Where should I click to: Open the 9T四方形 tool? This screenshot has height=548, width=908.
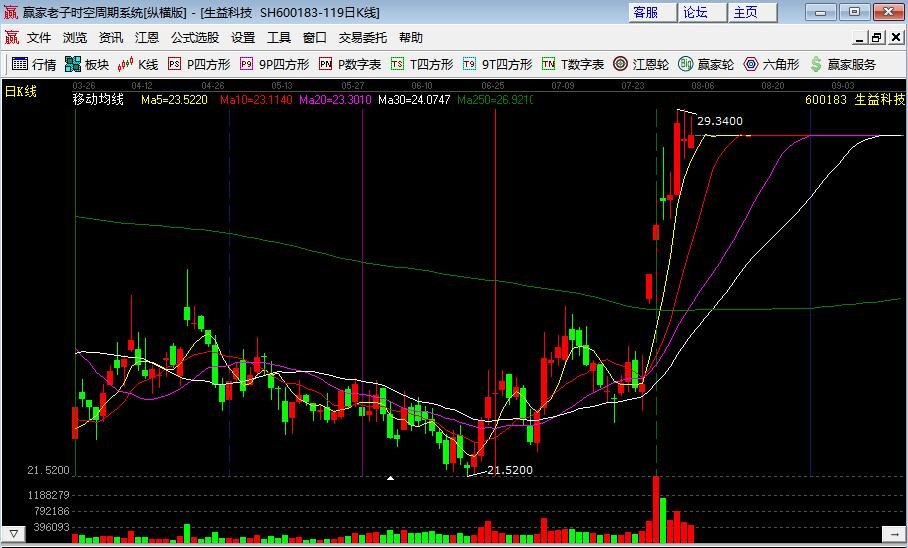(x=497, y=64)
